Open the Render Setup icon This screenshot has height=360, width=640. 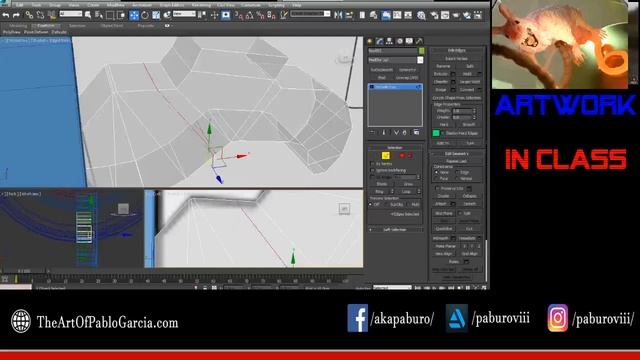coord(434,16)
